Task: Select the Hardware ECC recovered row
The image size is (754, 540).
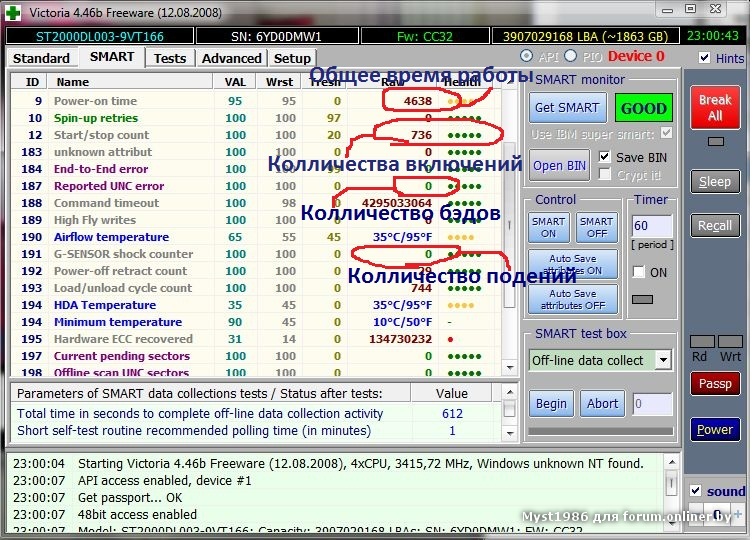Action: point(256,339)
